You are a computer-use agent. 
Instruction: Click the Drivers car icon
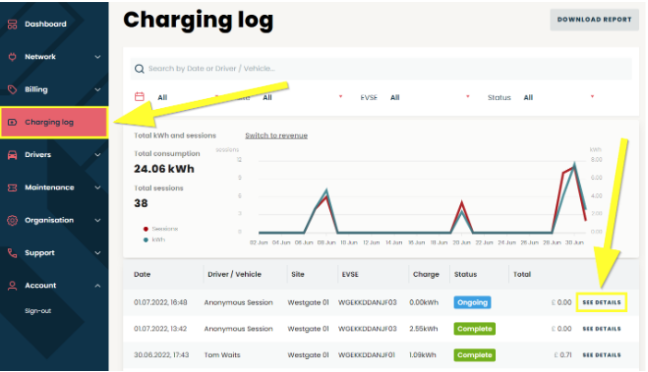pyautogui.click(x=12, y=155)
